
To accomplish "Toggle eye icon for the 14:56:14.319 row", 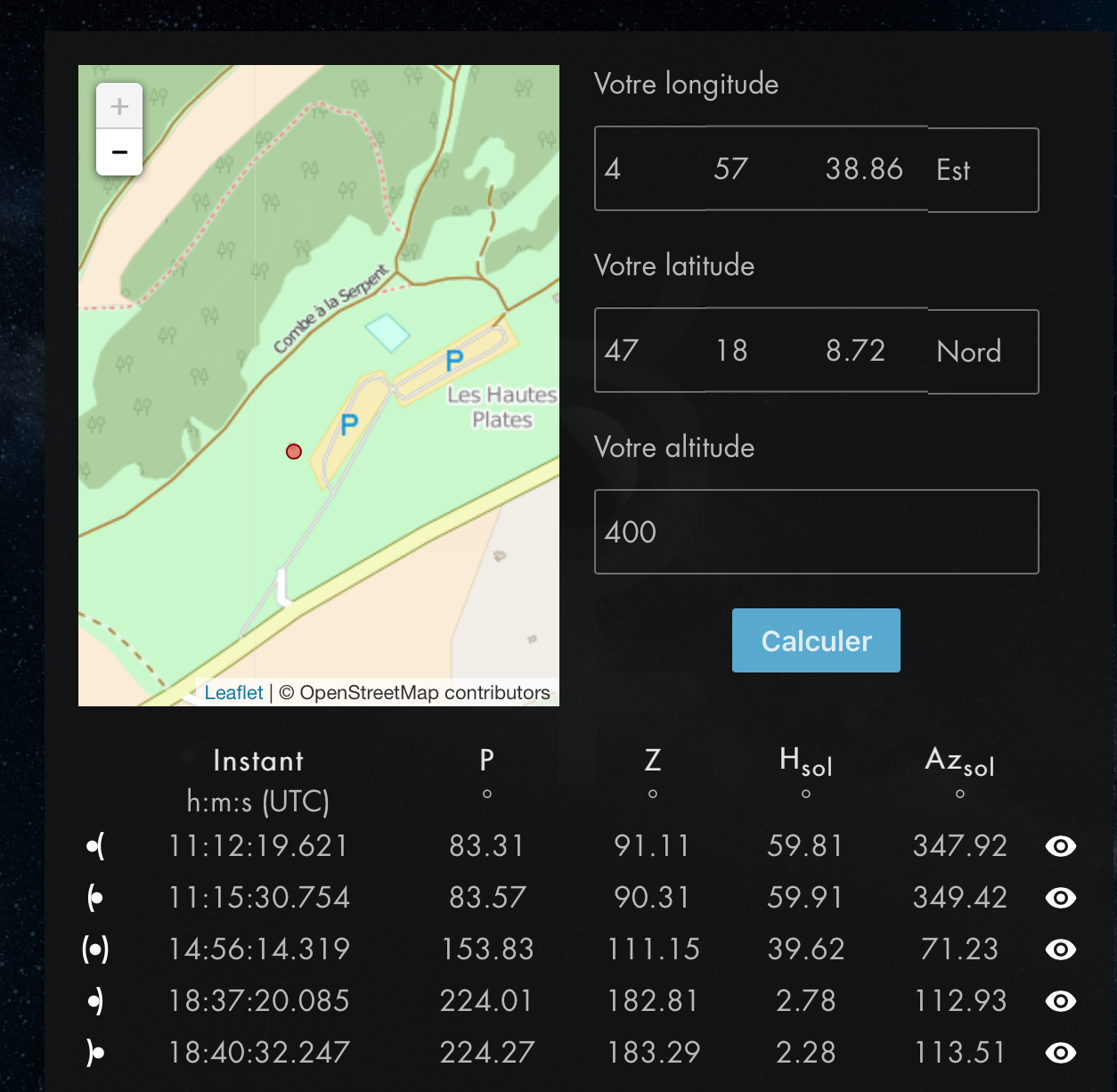I will (x=1060, y=949).
